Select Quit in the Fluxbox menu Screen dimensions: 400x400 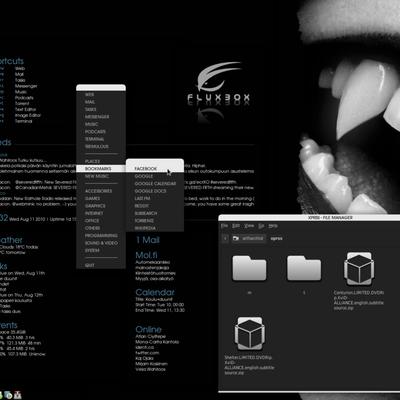101,265
